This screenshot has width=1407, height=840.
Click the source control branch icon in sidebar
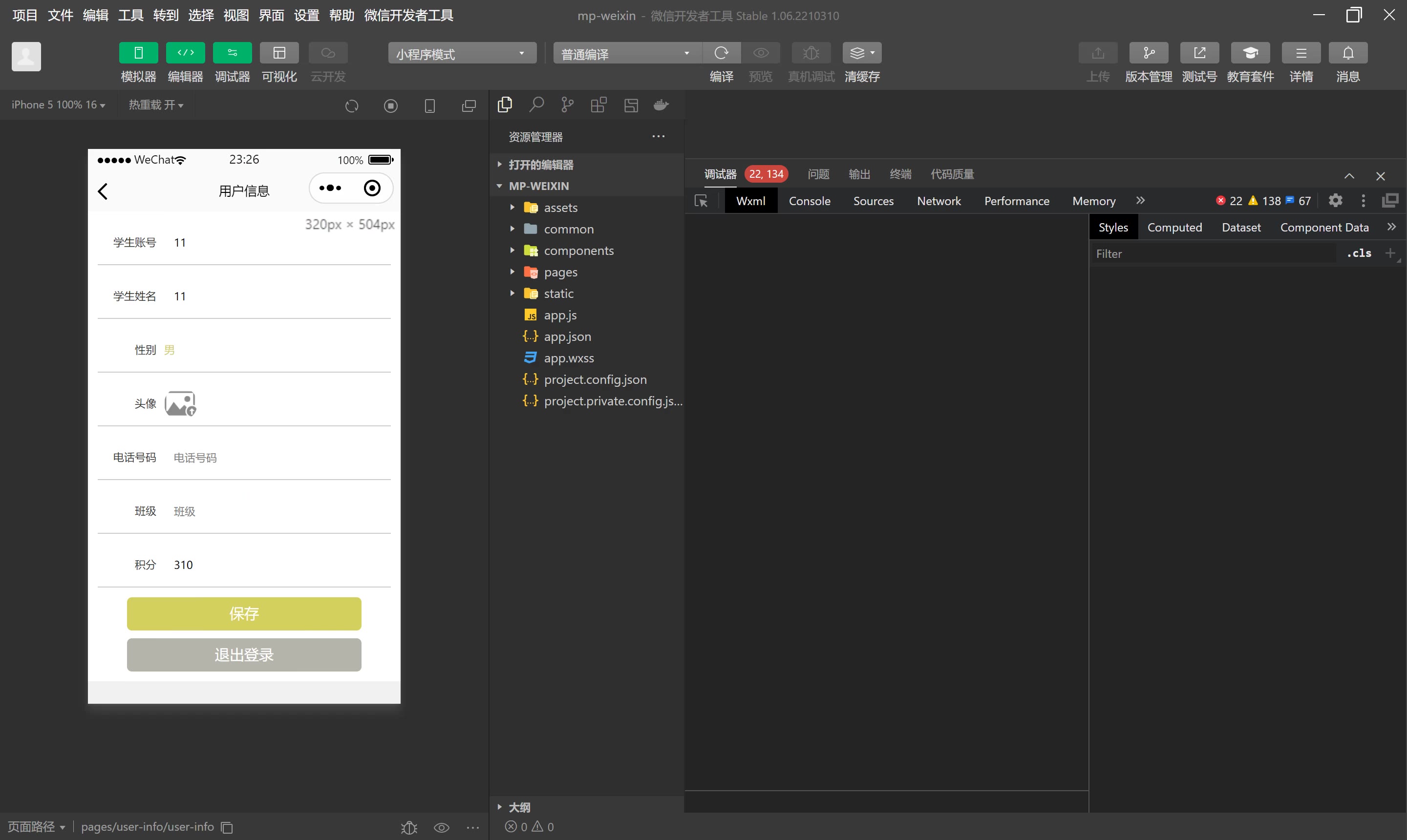point(567,105)
